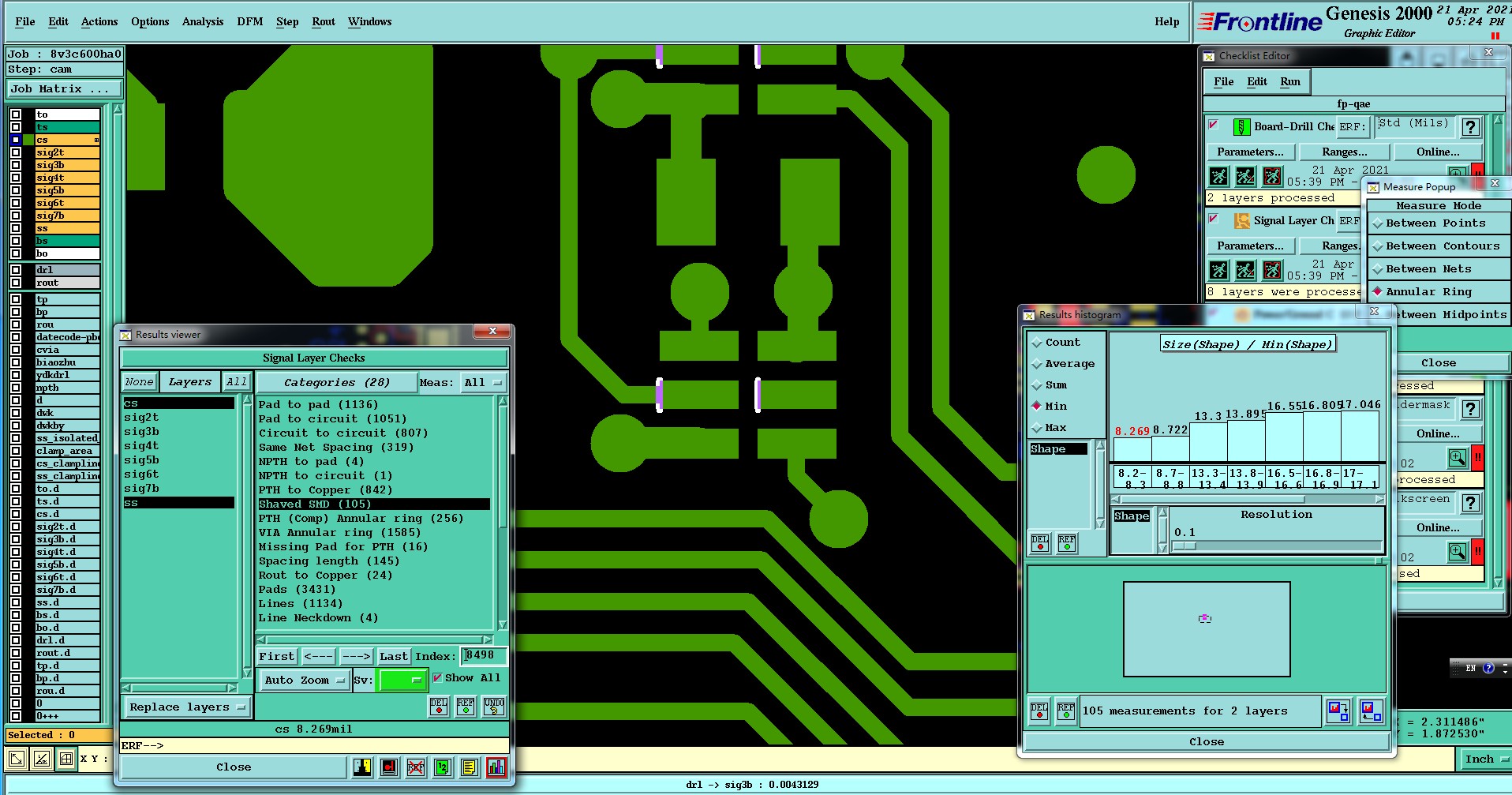Open the Run menu in Checklist Editor
The image size is (1512, 795).
pos(1290,81)
